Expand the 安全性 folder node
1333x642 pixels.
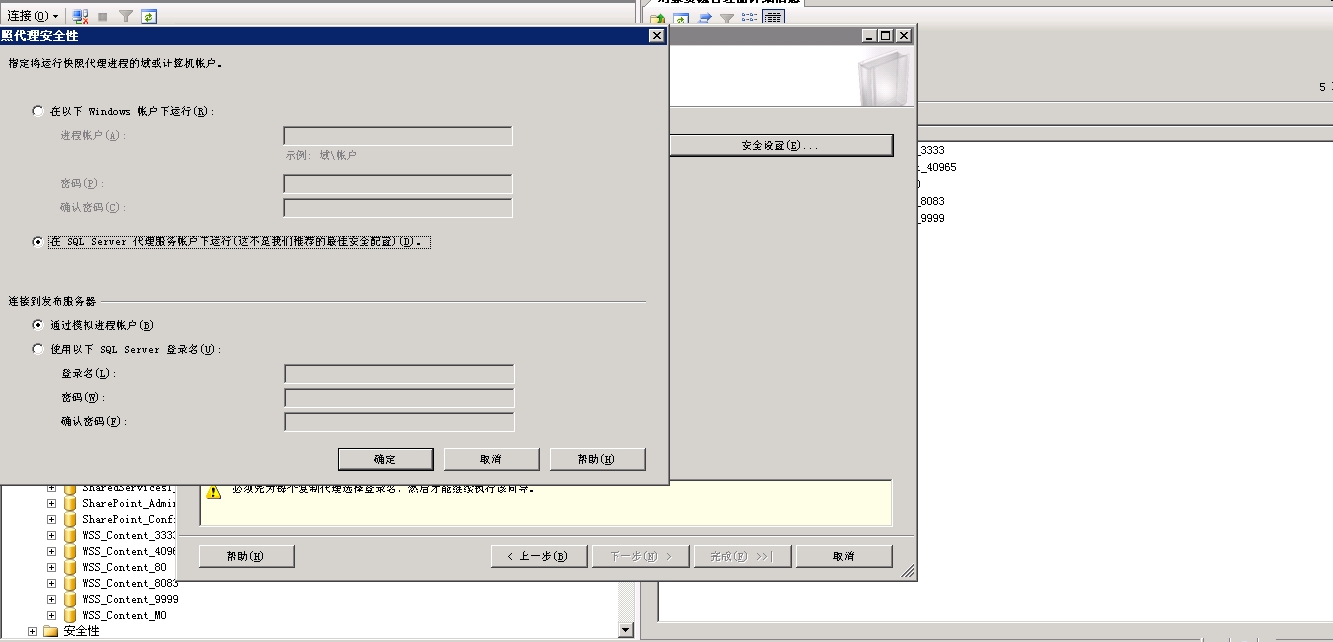click(x=33, y=631)
